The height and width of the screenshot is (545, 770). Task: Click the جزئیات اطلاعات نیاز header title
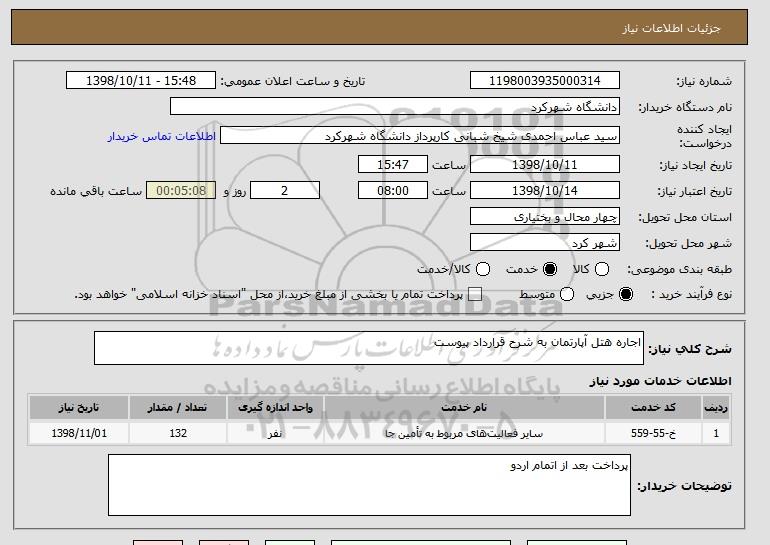click(671, 28)
